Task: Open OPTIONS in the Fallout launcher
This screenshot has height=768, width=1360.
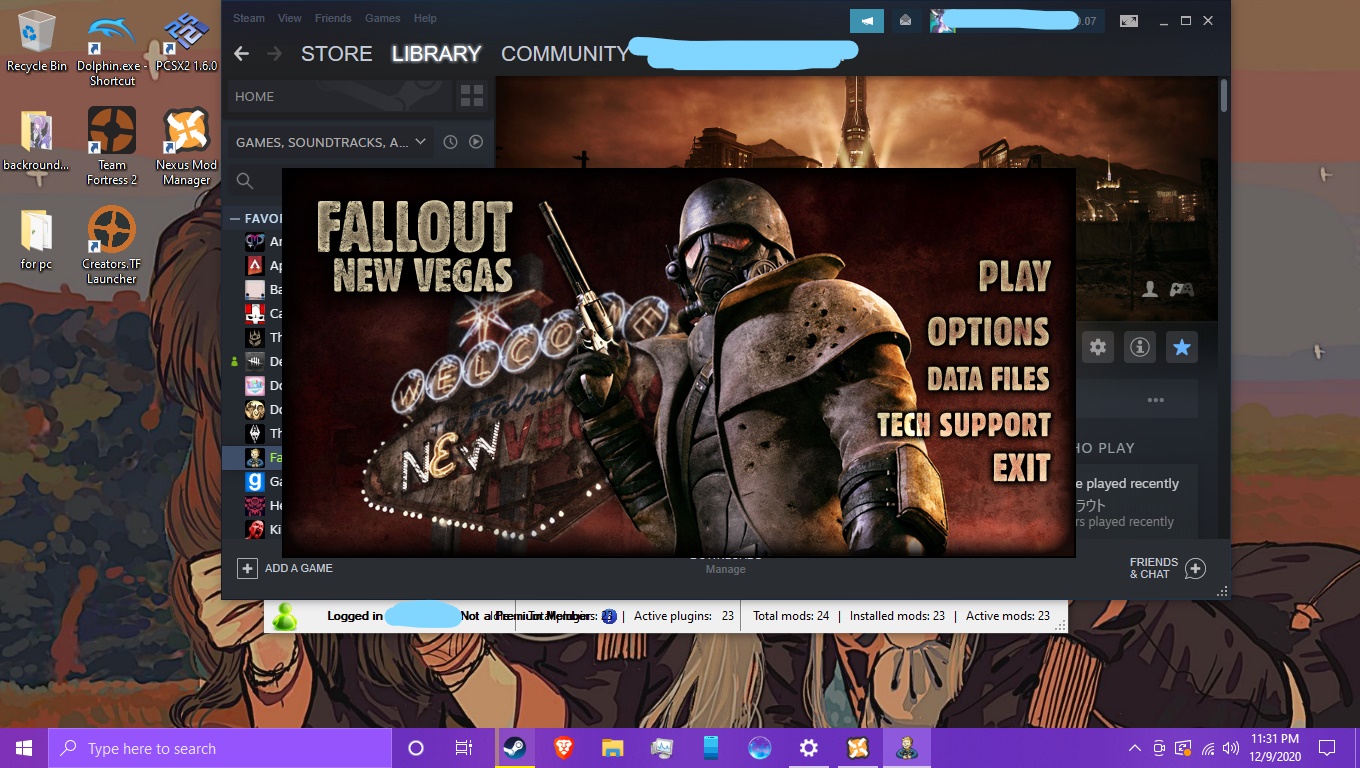Action: click(x=988, y=331)
